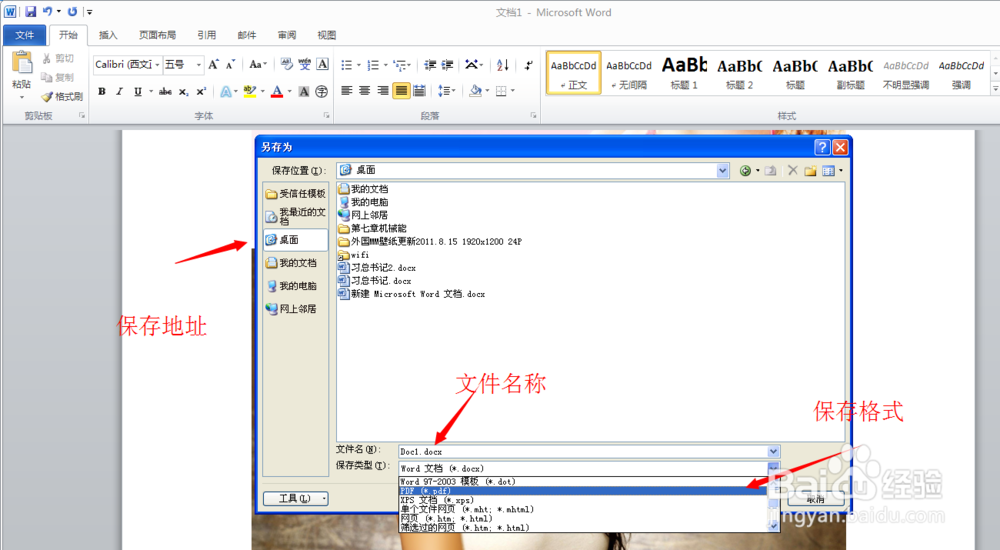The width and height of the screenshot is (1000, 550).
Task: Apply the 无间隔 style
Action: [x=629, y=73]
